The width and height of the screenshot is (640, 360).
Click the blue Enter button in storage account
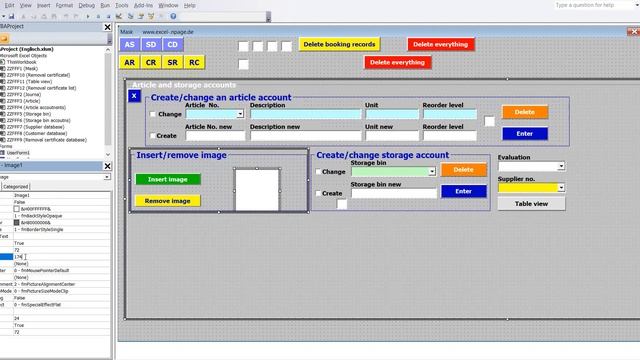pyautogui.click(x=464, y=191)
